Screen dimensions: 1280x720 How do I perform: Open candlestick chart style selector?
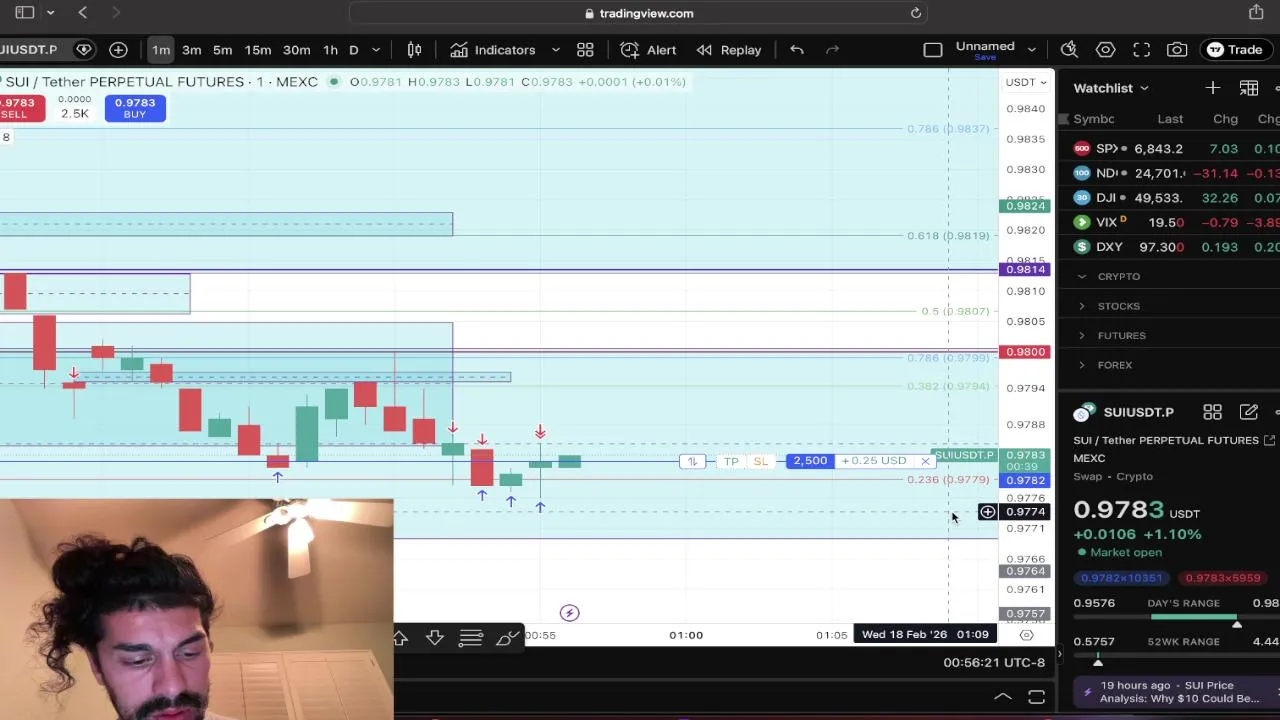point(414,50)
